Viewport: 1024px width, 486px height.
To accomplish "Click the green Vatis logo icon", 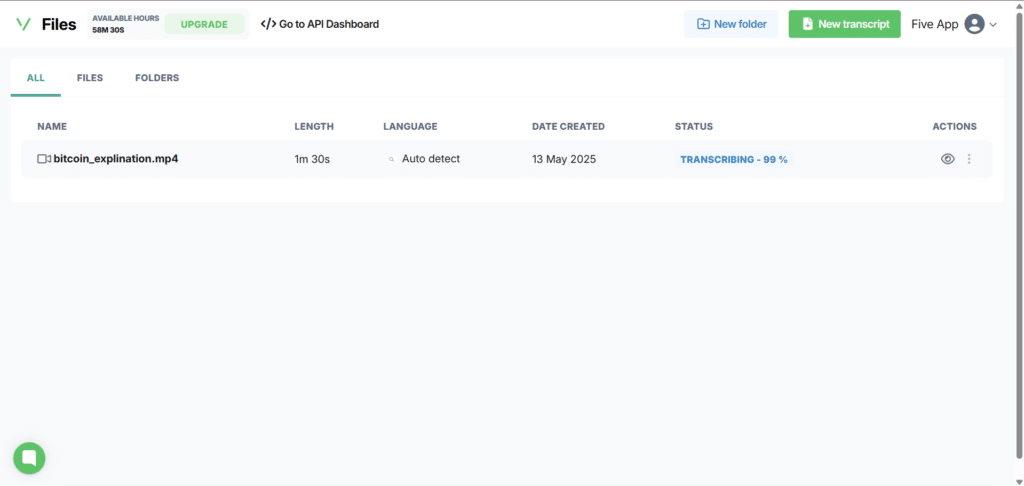I will pyautogui.click(x=24, y=24).
